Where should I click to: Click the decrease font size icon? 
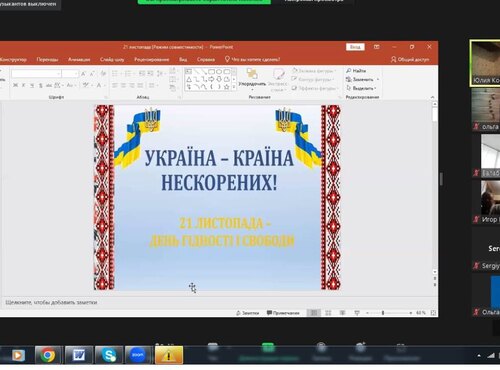point(92,73)
